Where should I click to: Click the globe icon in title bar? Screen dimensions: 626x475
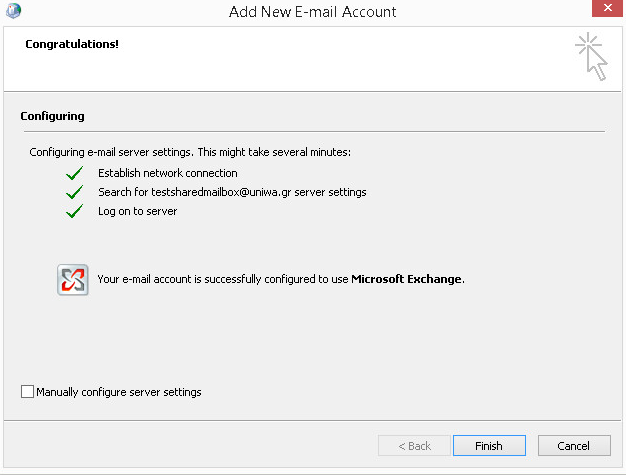14,10
